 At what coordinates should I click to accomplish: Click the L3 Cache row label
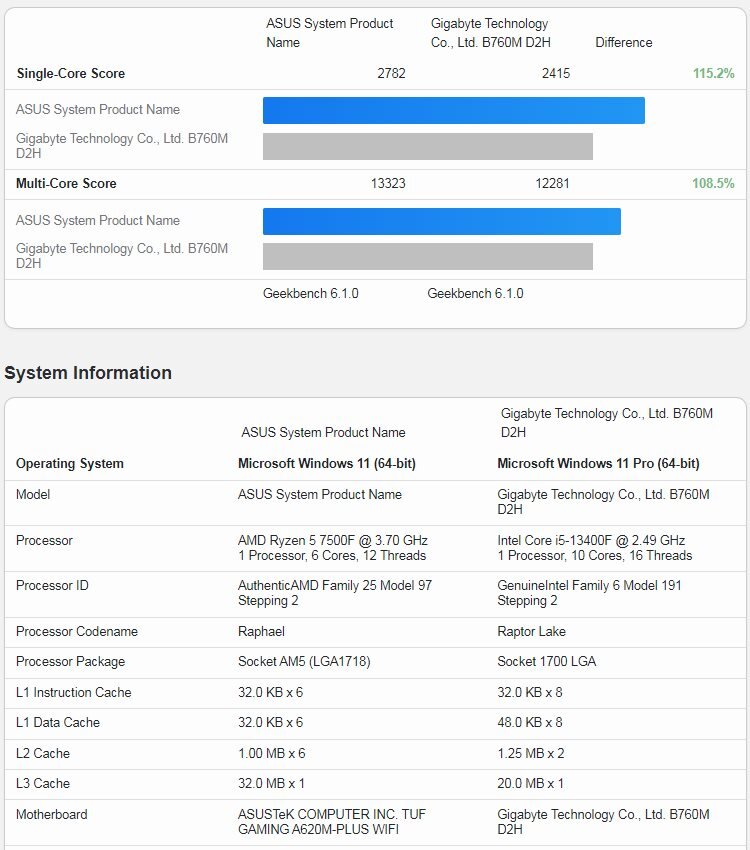[43, 783]
